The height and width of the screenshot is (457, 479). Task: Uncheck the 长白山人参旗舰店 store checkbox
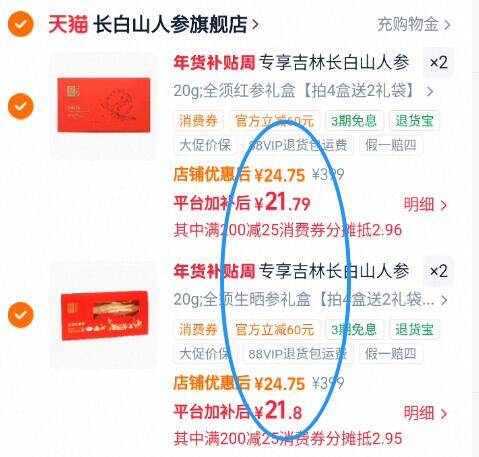click(x=21, y=24)
